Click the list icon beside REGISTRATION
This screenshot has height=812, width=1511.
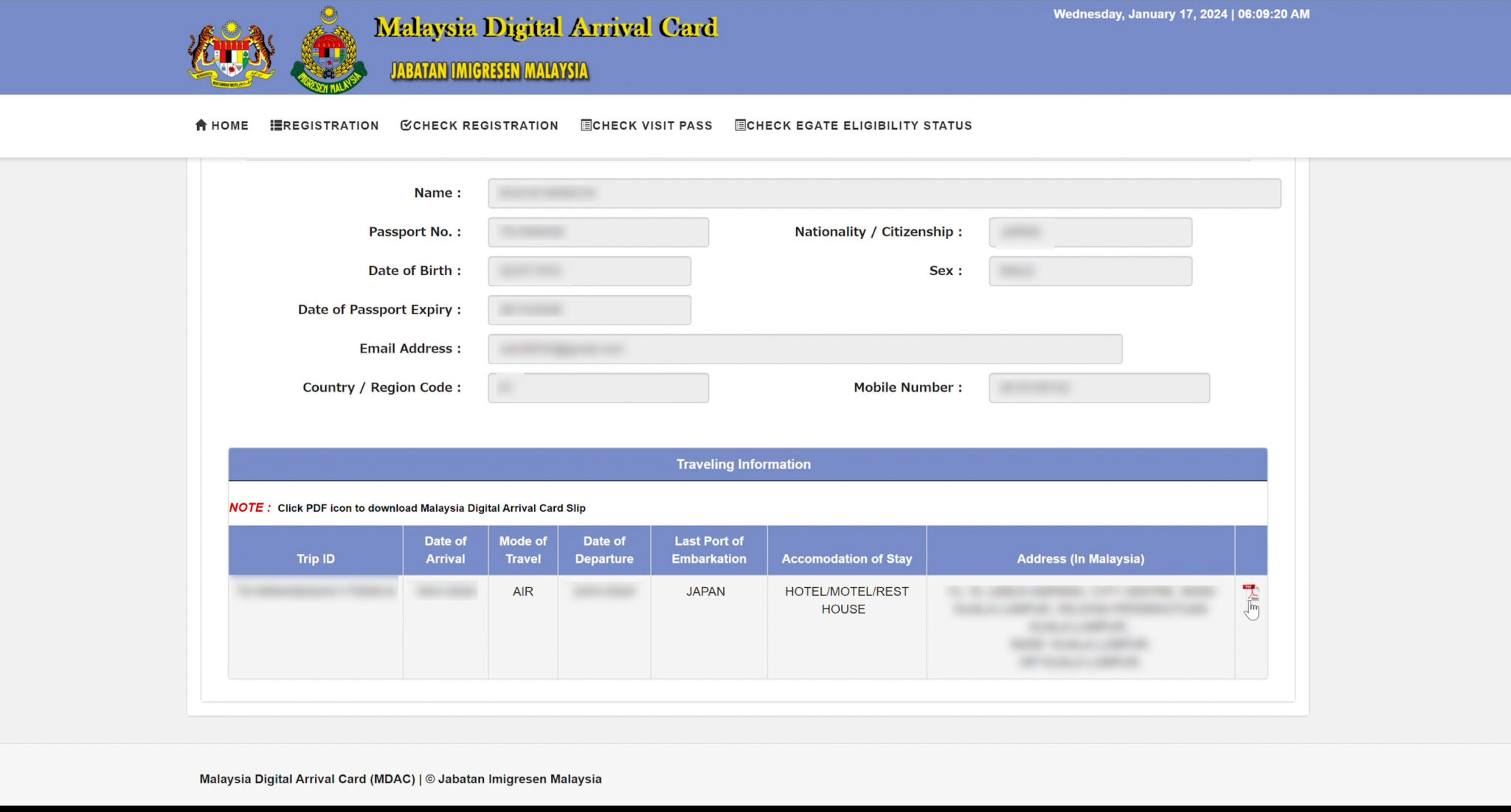[x=276, y=125]
